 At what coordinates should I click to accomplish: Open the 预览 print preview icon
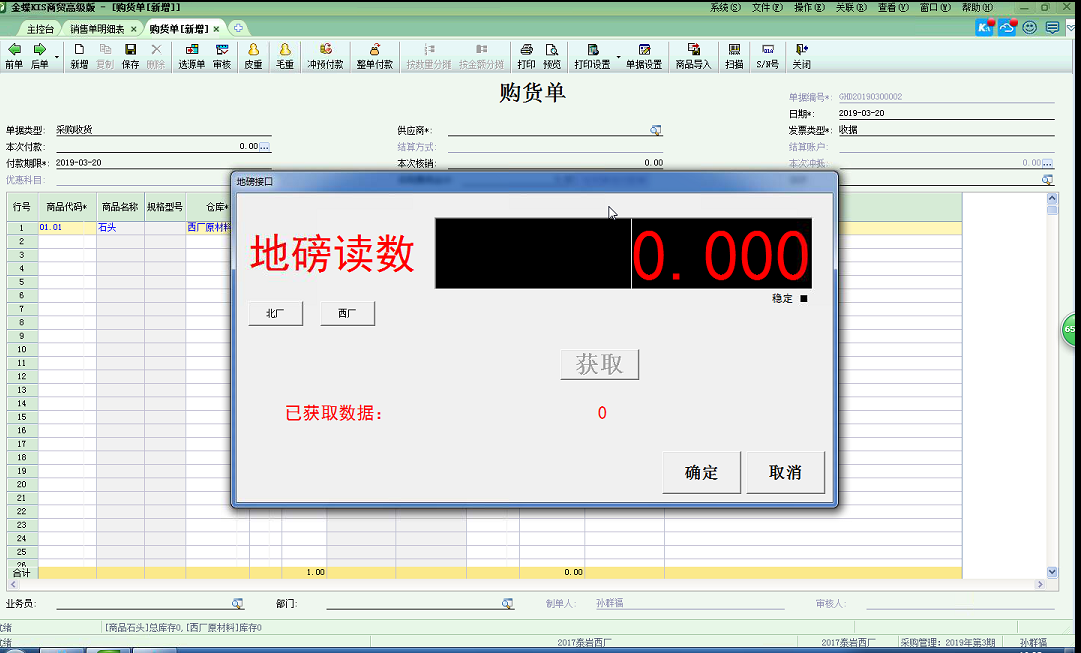[x=552, y=55]
